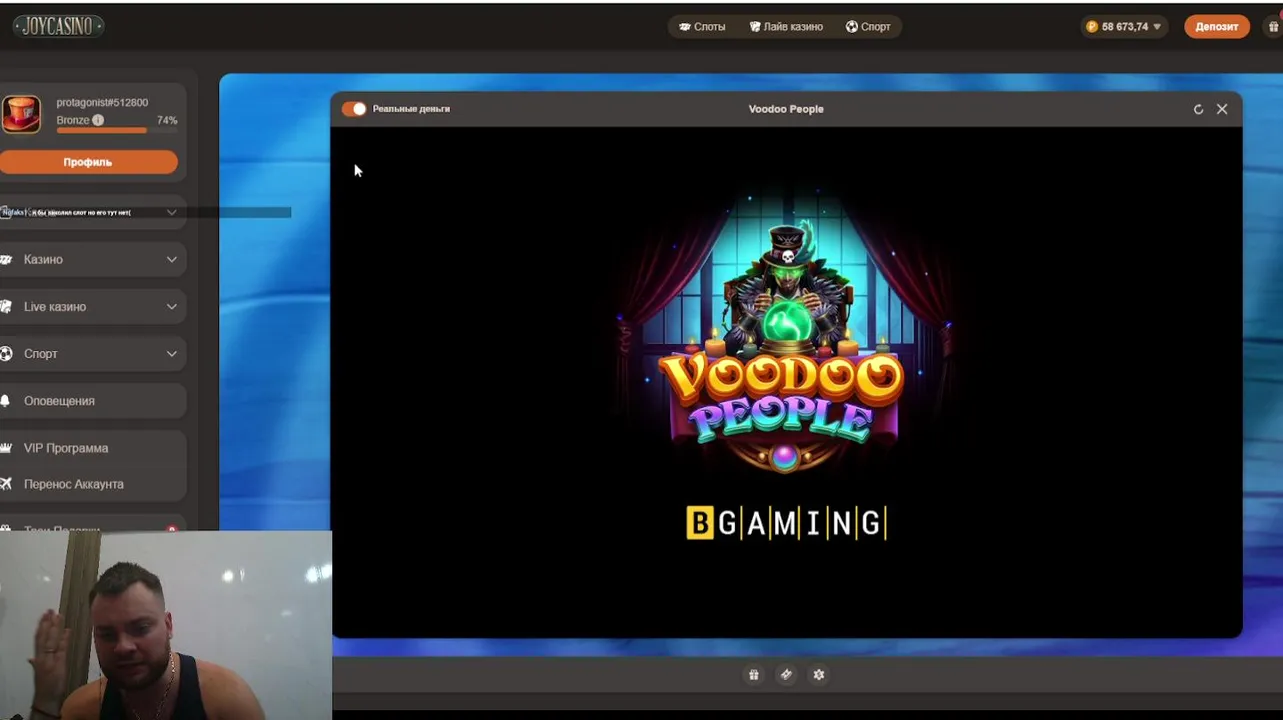The height and width of the screenshot is (720, 1283).
Task: Click the Voodoo People game title text
Action: pyautogui.click(x=786, y=109)
